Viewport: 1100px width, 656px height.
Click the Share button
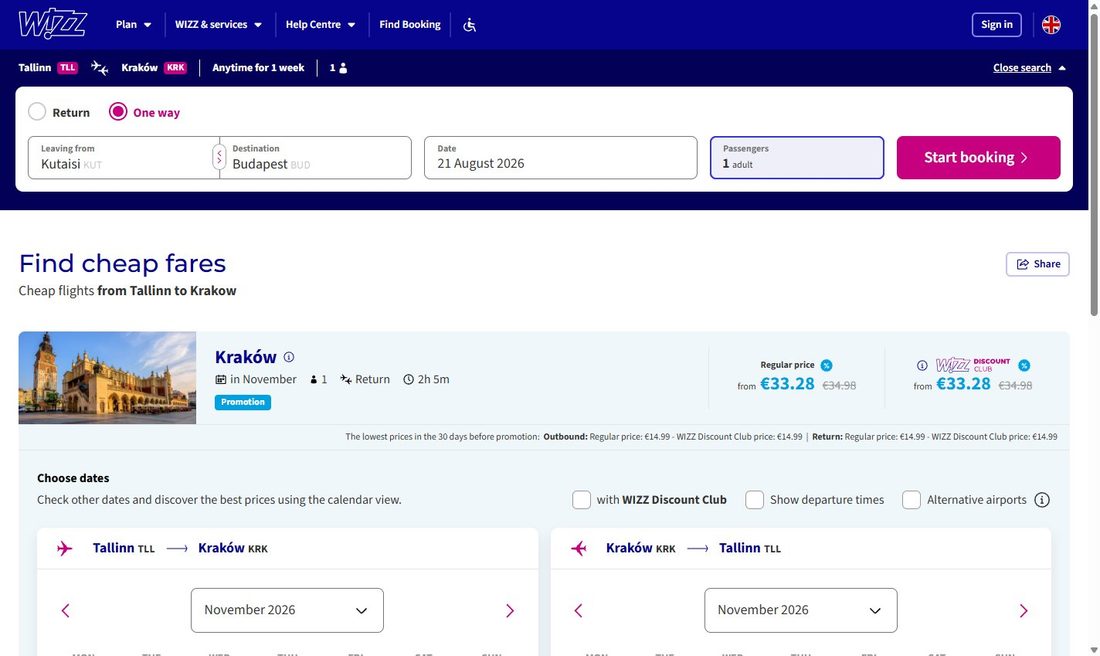coord(1038,264)
